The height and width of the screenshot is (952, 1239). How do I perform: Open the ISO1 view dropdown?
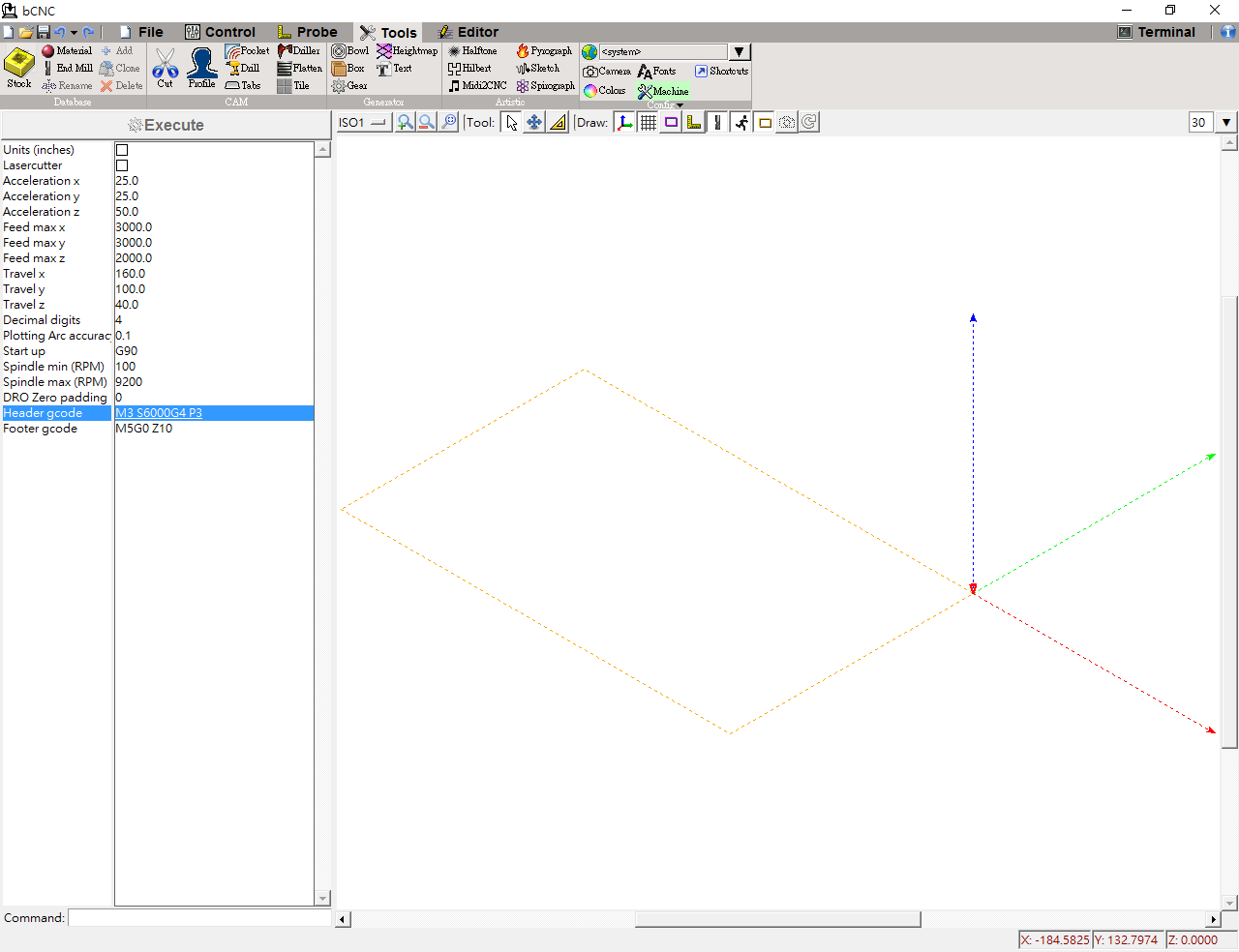[x=363, y=122]
